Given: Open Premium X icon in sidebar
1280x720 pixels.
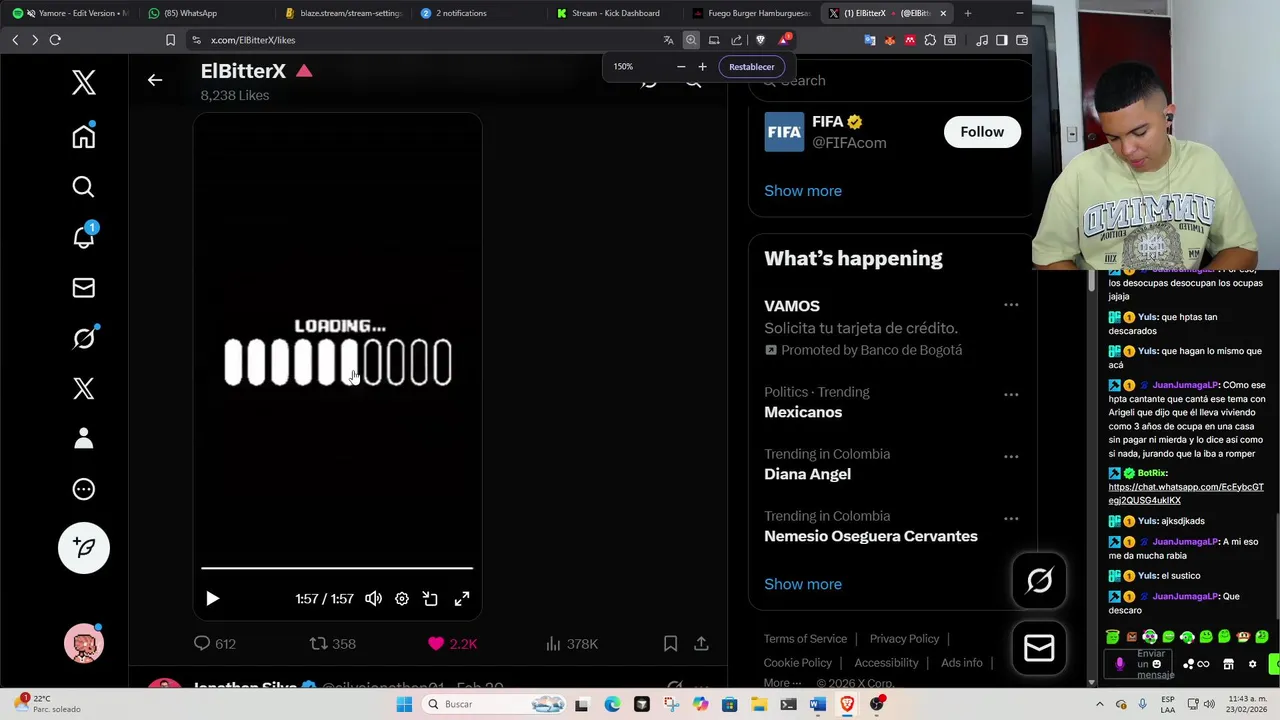Looking at the screenshot, I should click(x=84, y=388).
